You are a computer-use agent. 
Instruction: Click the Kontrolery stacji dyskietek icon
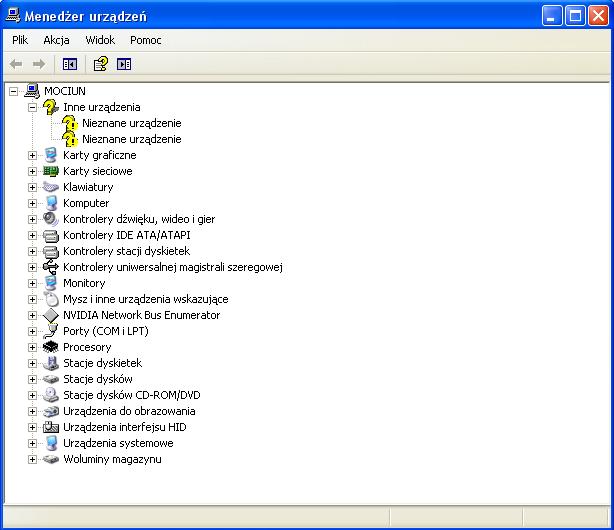(51, 251)
